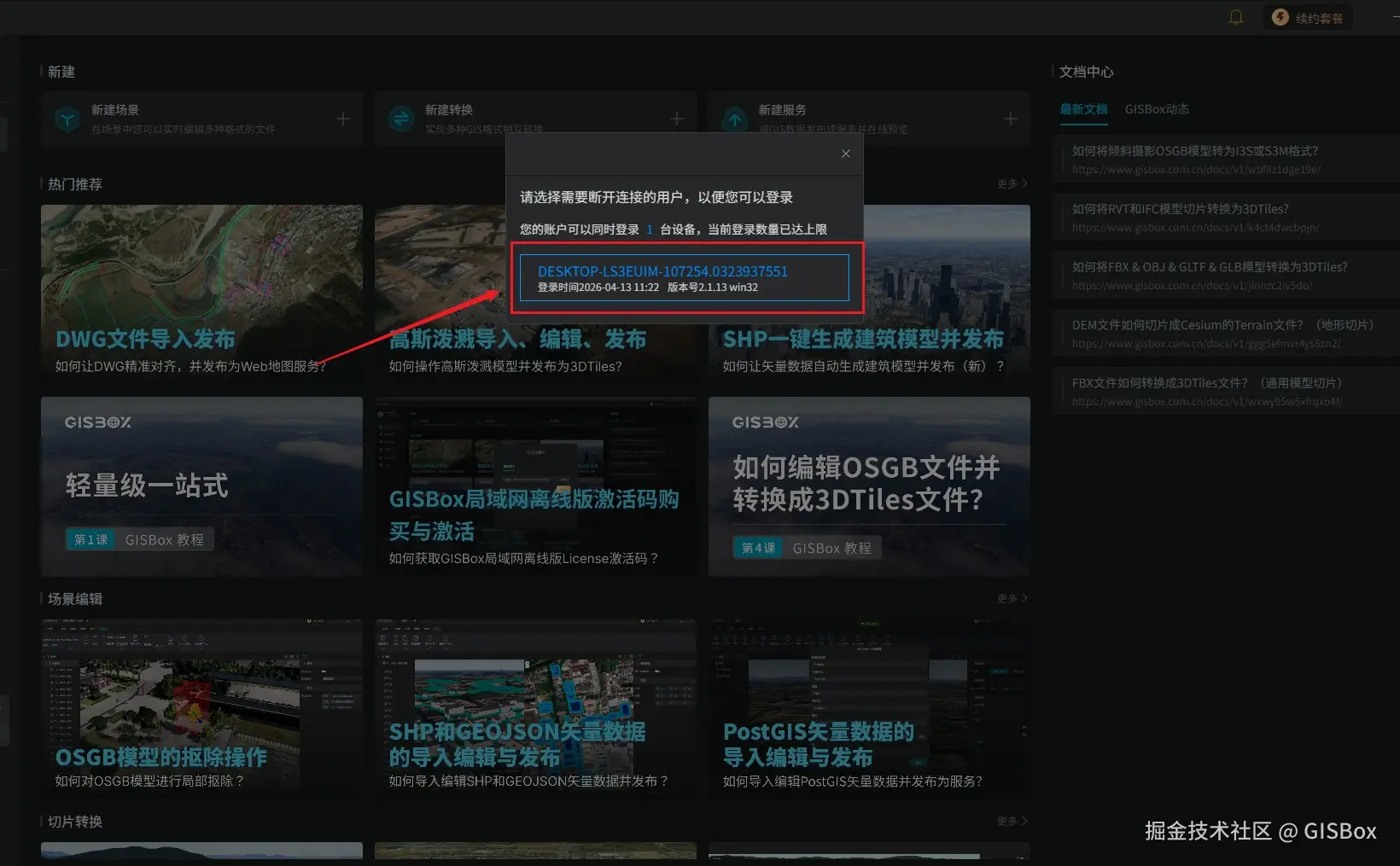1400x866 pixels.
Task: Switch to the GISBox动态 tab
Action: click(x=1157, y=109)
